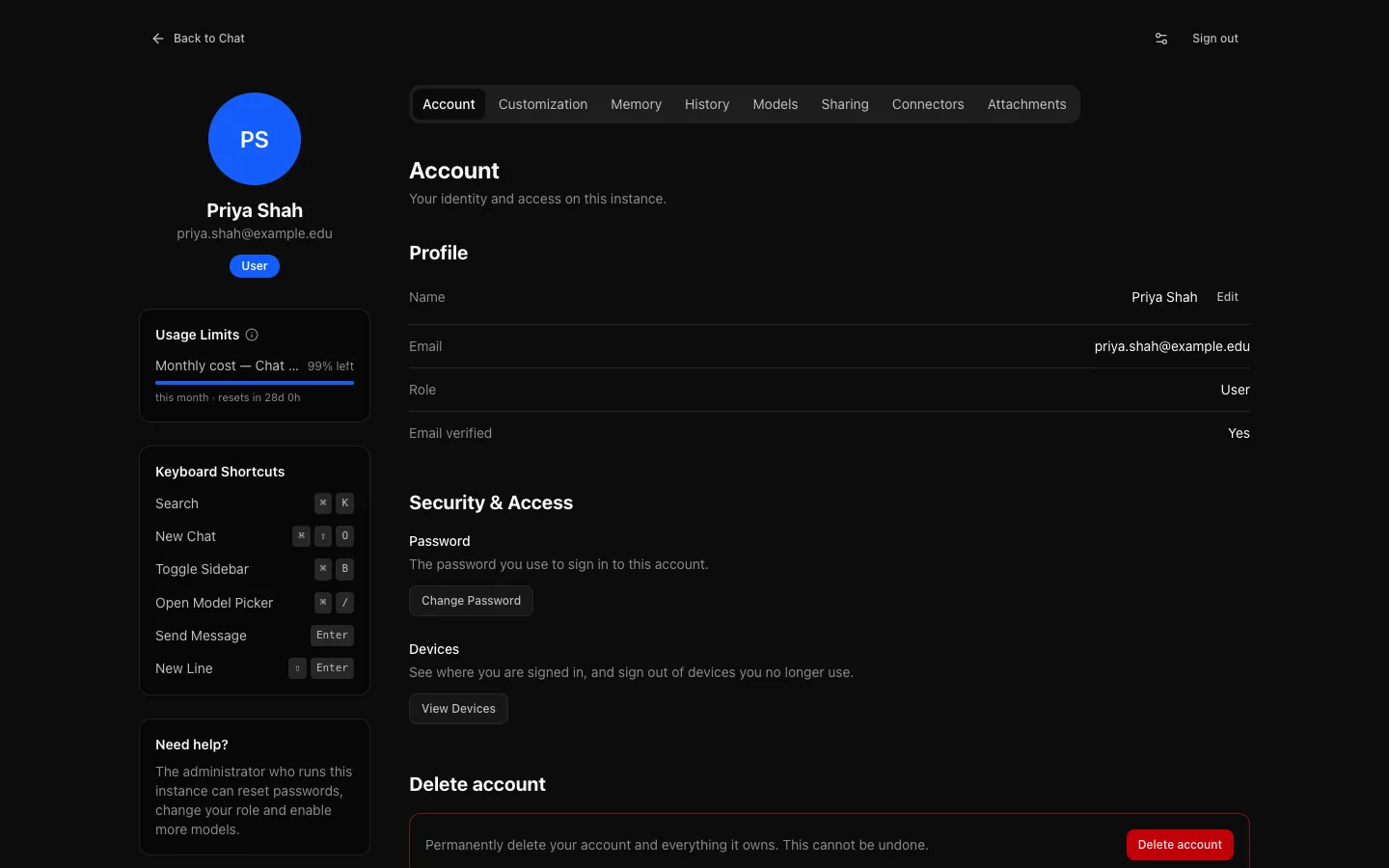Click the Enter key badge for New Line

[x=332, y=668]
